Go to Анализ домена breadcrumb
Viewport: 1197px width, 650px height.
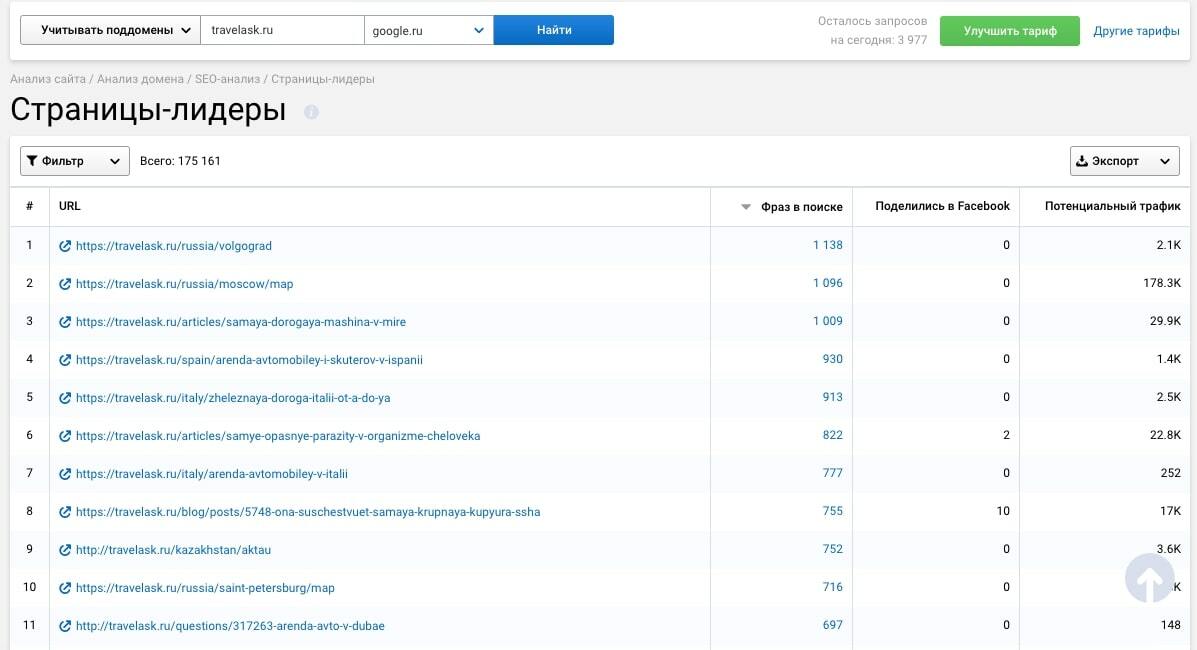coord(140,79)
